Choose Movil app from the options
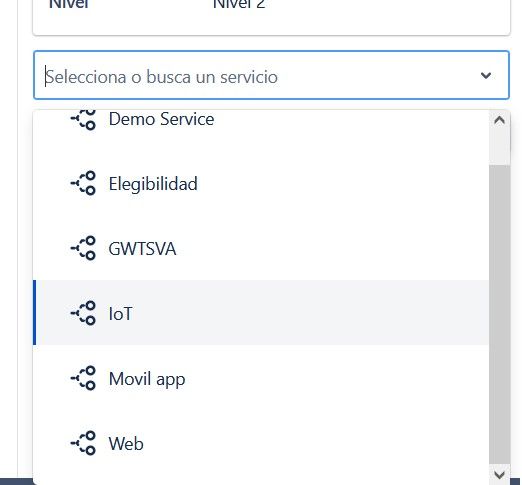 [261, 378]
